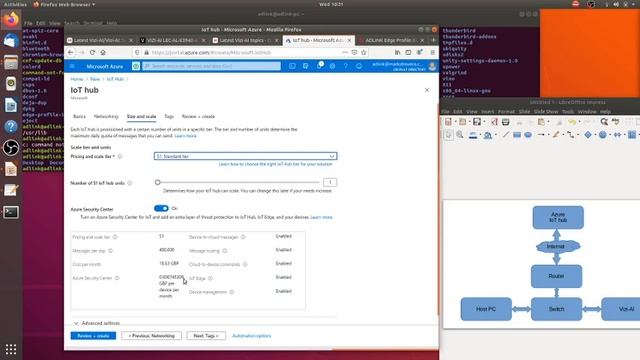Open Activities in the Ubuntu top bar
Viewport: 640px width, 360px height.
(x=15, y=4)
